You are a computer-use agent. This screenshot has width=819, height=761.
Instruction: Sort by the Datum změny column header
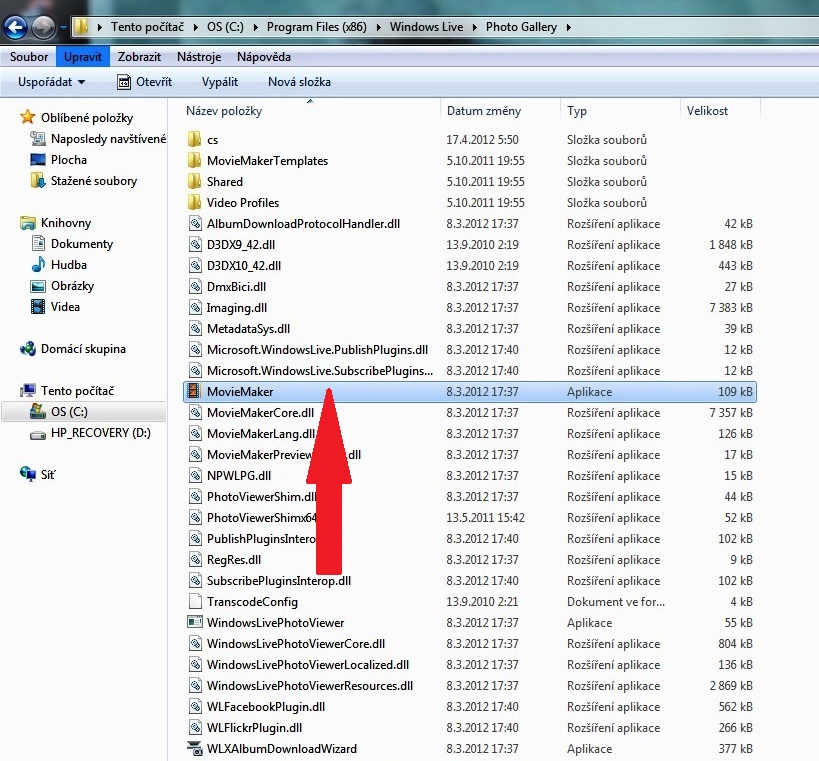click(x=484, y=111)
